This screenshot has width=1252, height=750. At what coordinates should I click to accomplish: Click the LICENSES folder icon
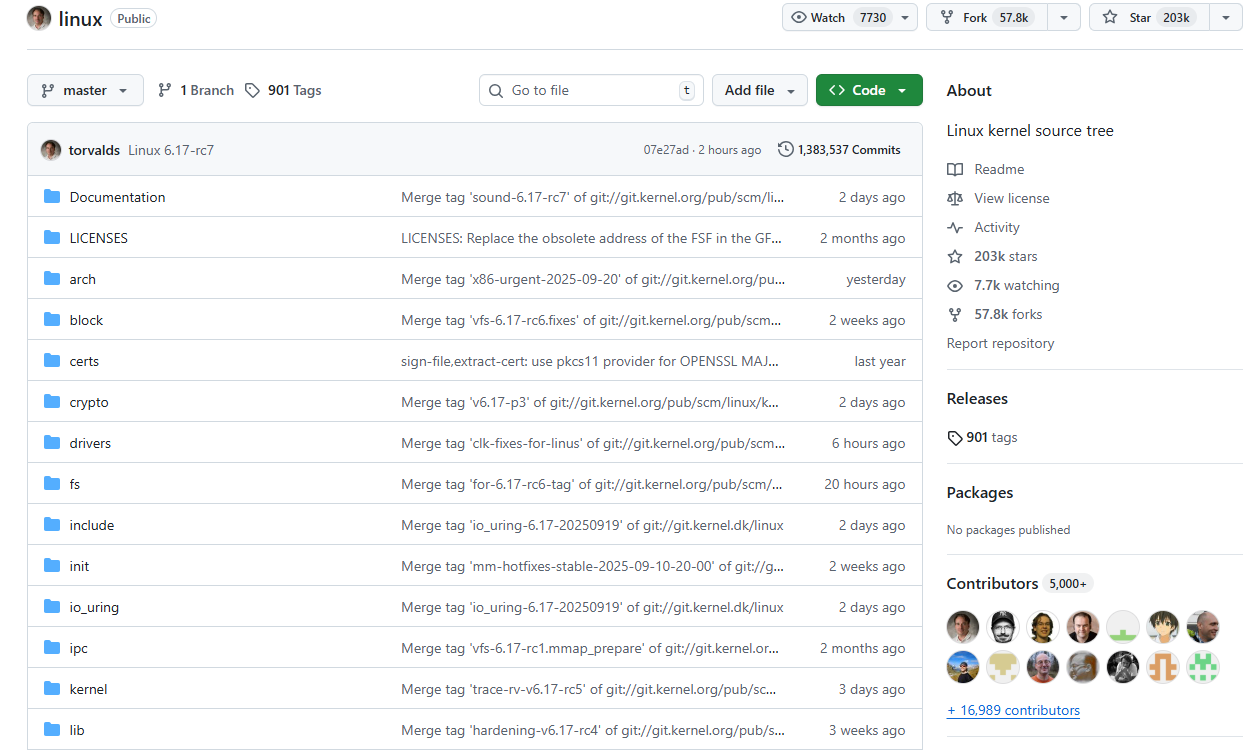pyautogui.click(x=52, y=238)
